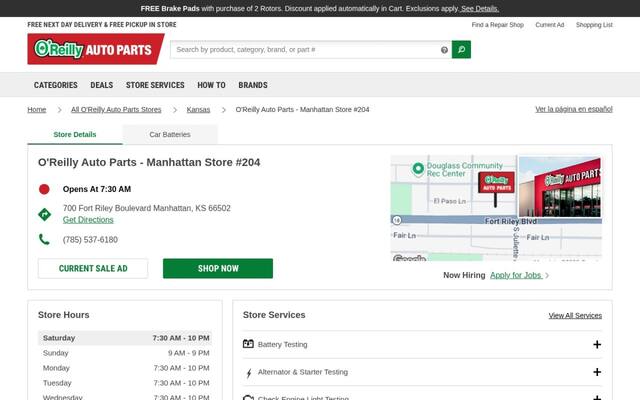Click the store address text
640x400 pixels.
pos(147,208)
